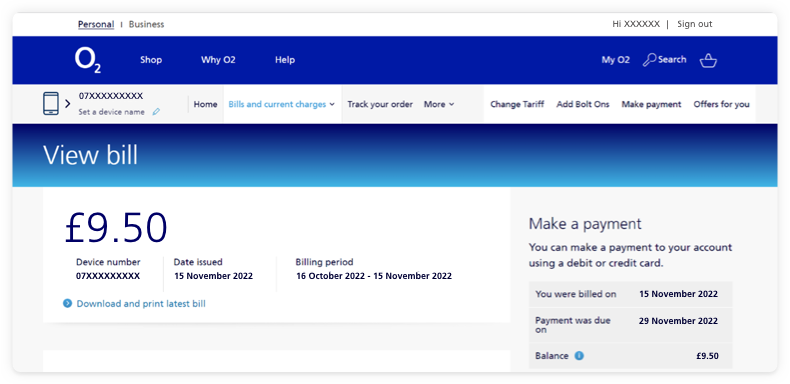Screen dimensions: 790x384
Task: Click the Balance £9.50 value
Action: coord(707,356)
